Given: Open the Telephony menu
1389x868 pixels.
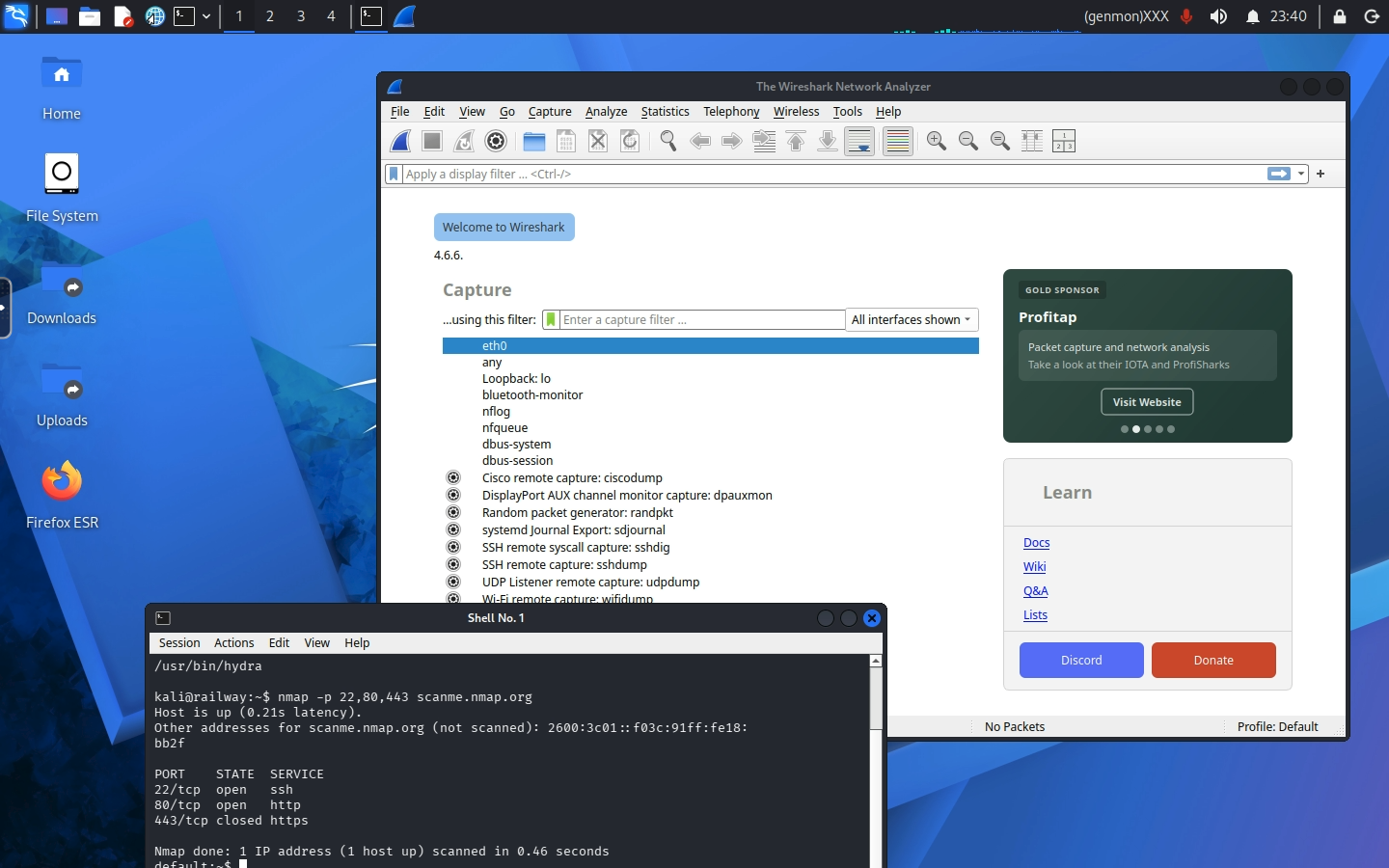Looking at the screenshot, I should point(731,112).
